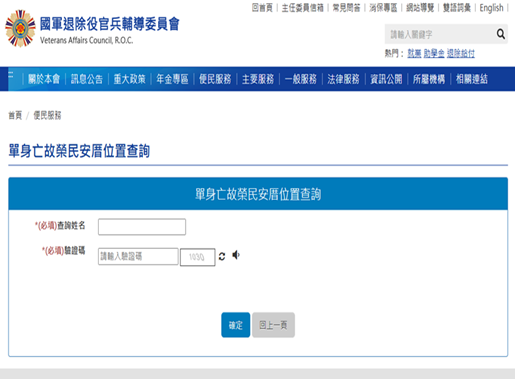Viewport: 515px width, 379px height.
Task: Click the hot keyword 就業
Action: 414,53
